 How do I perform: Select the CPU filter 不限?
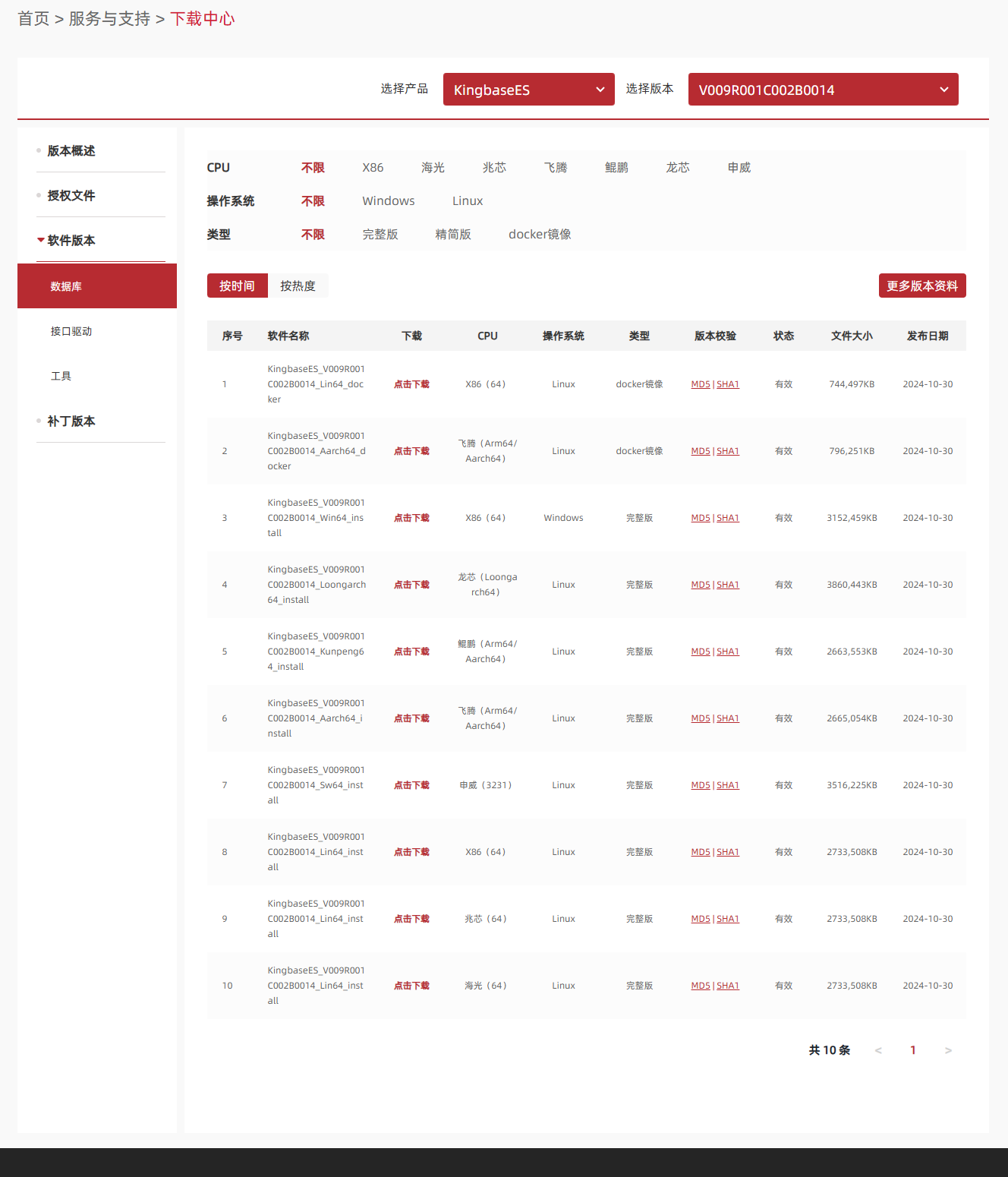tap(313, 167)
